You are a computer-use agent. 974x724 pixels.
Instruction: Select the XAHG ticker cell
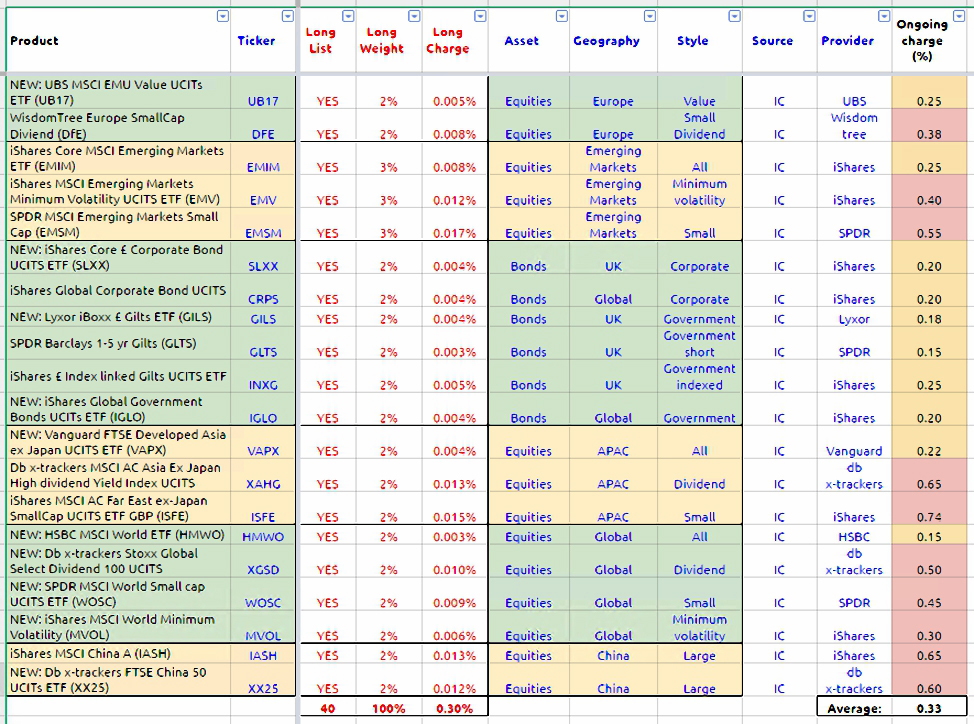coord(263,475)
